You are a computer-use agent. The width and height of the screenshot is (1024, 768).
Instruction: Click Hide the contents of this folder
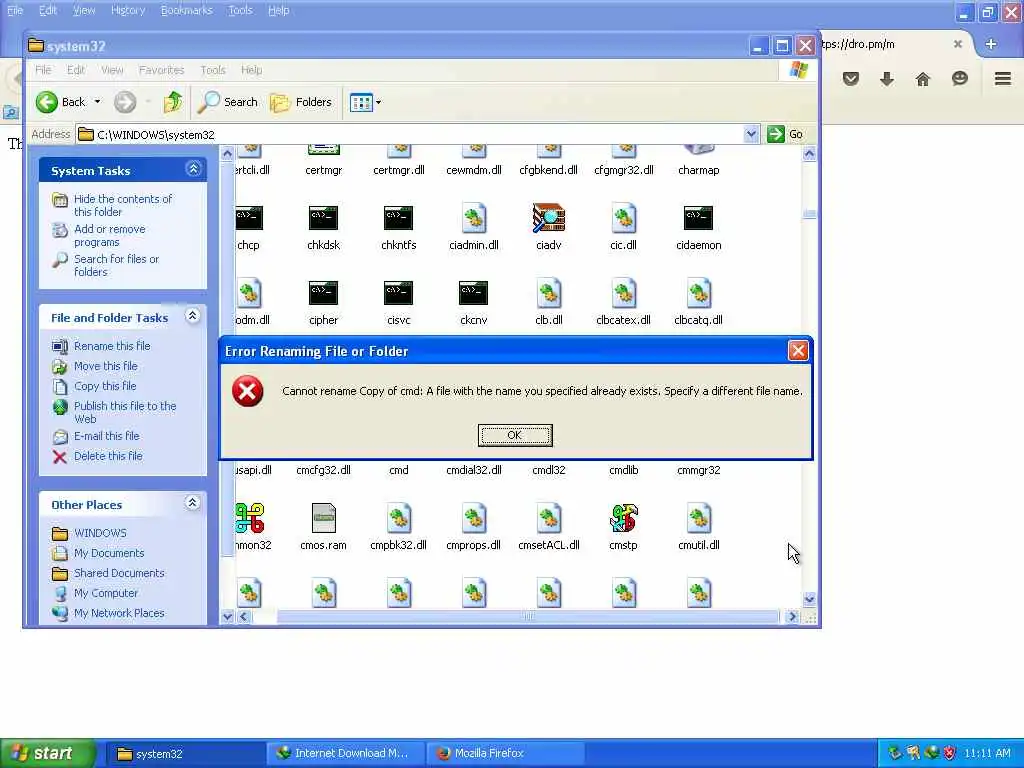coord(123,205)
